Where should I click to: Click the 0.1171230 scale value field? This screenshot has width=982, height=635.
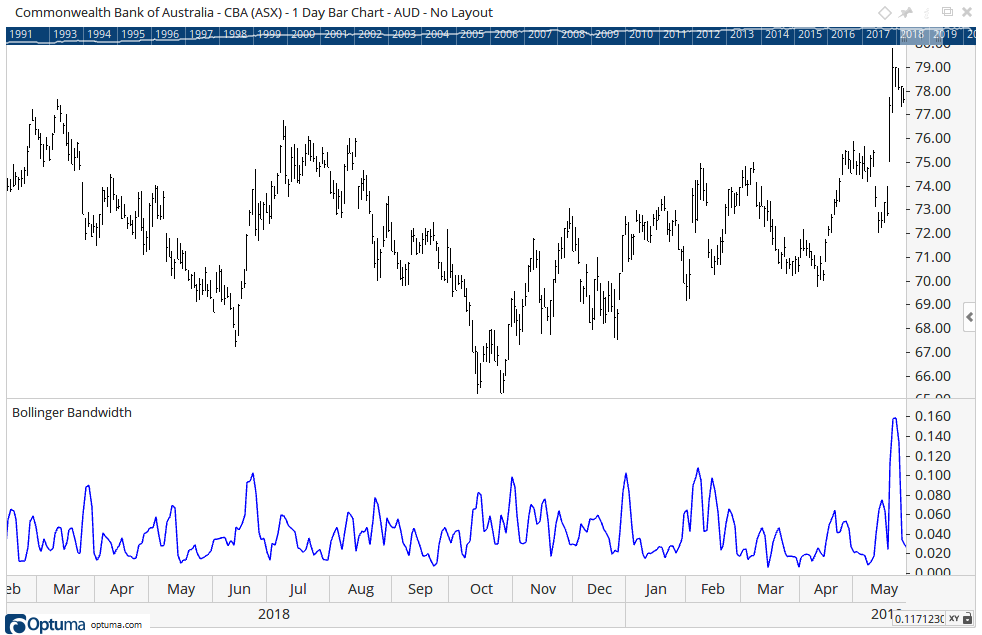pos(919,619)
